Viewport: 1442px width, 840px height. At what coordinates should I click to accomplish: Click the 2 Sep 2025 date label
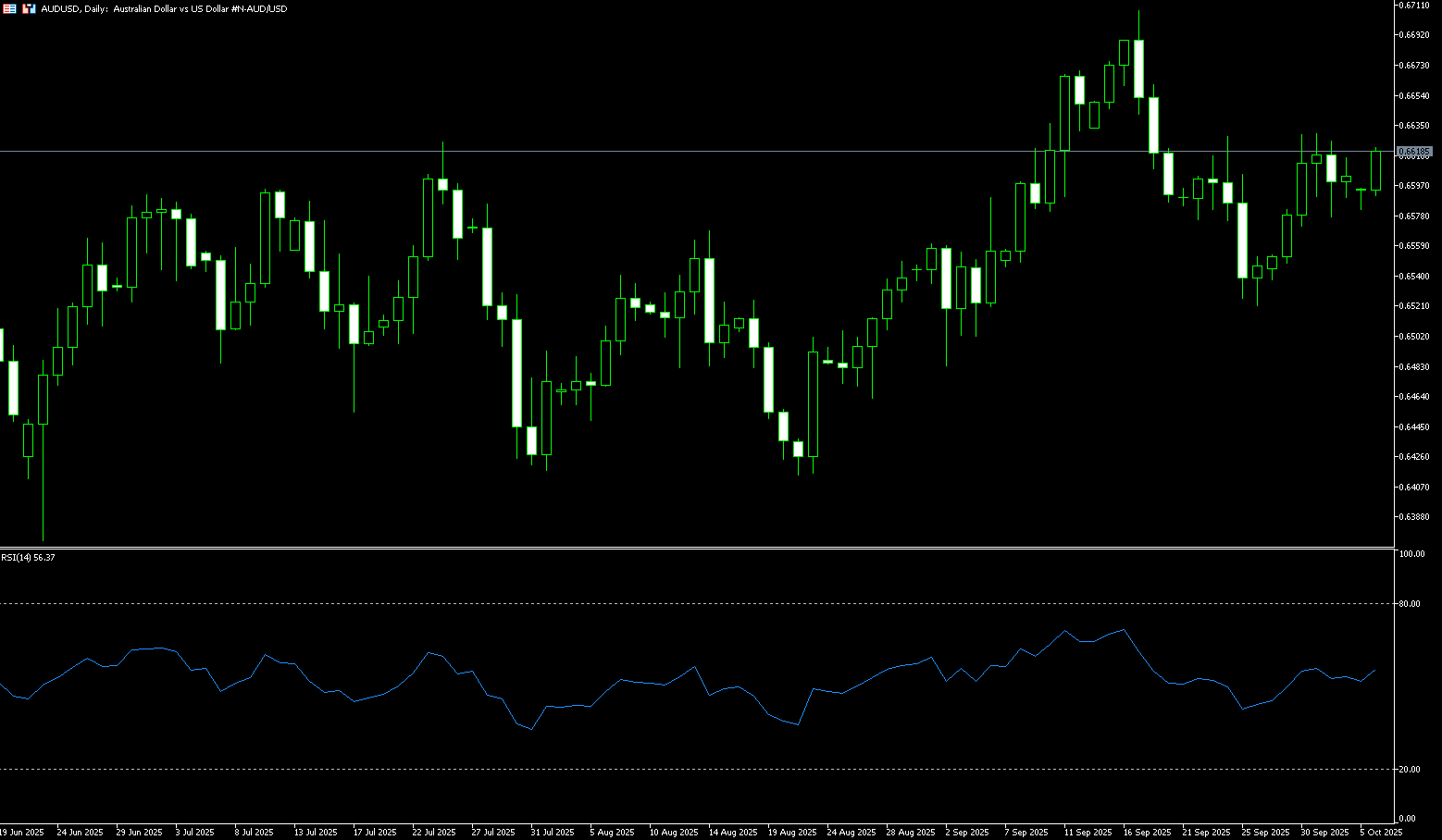(967, 833)
